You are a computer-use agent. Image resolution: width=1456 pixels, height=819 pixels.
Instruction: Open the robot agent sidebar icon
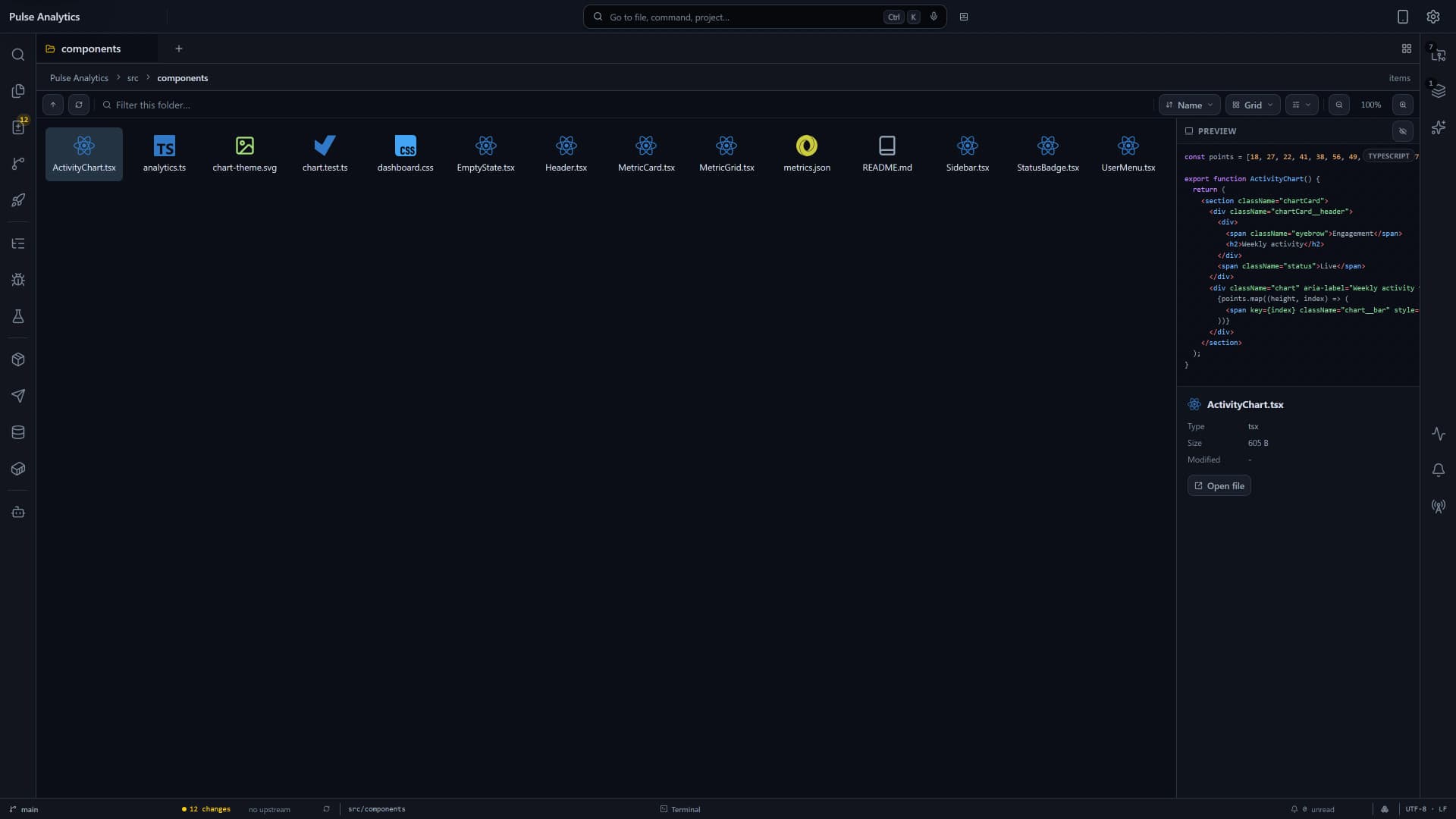18,512
